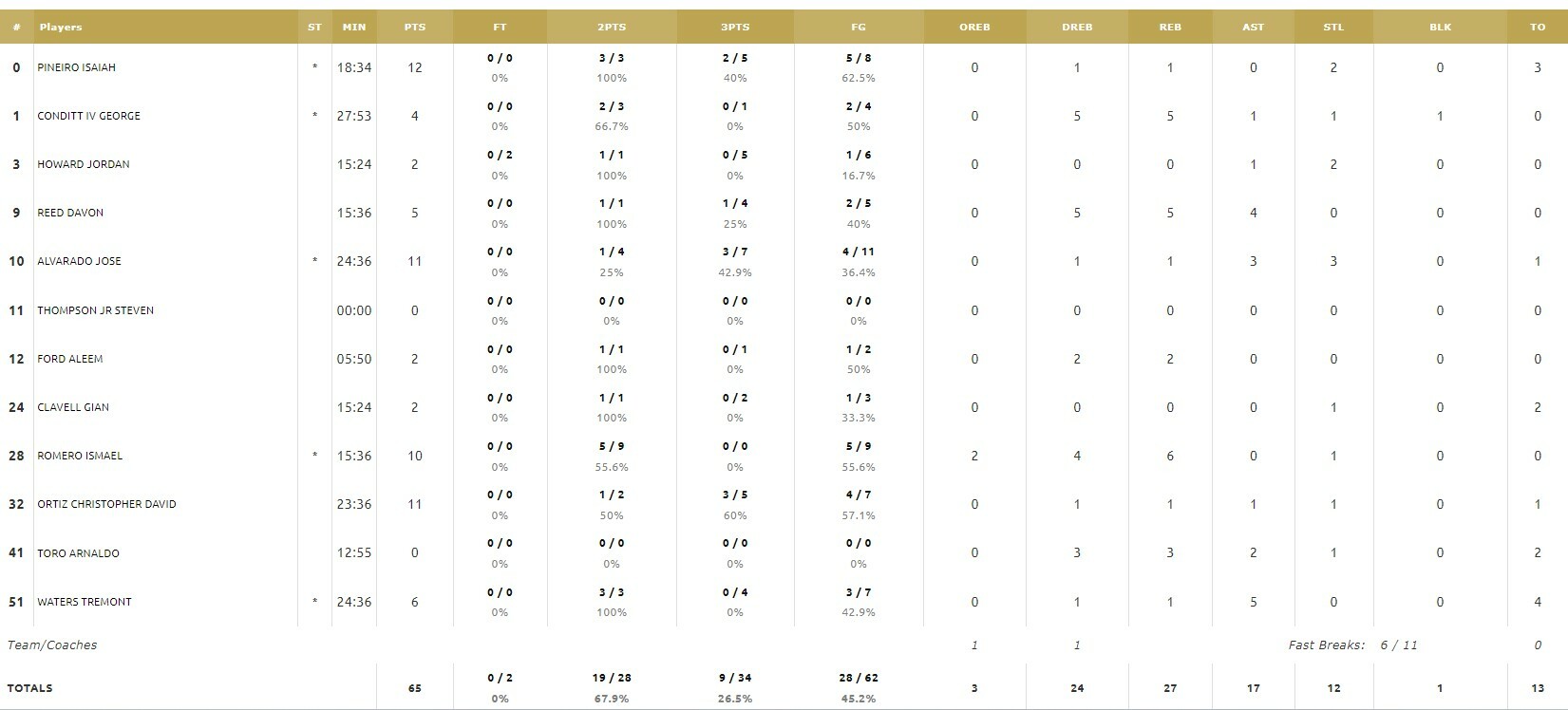The width and height of the screenshot is (1568, 710).
Task: Click the AST column header
Action: point(1253,27)
